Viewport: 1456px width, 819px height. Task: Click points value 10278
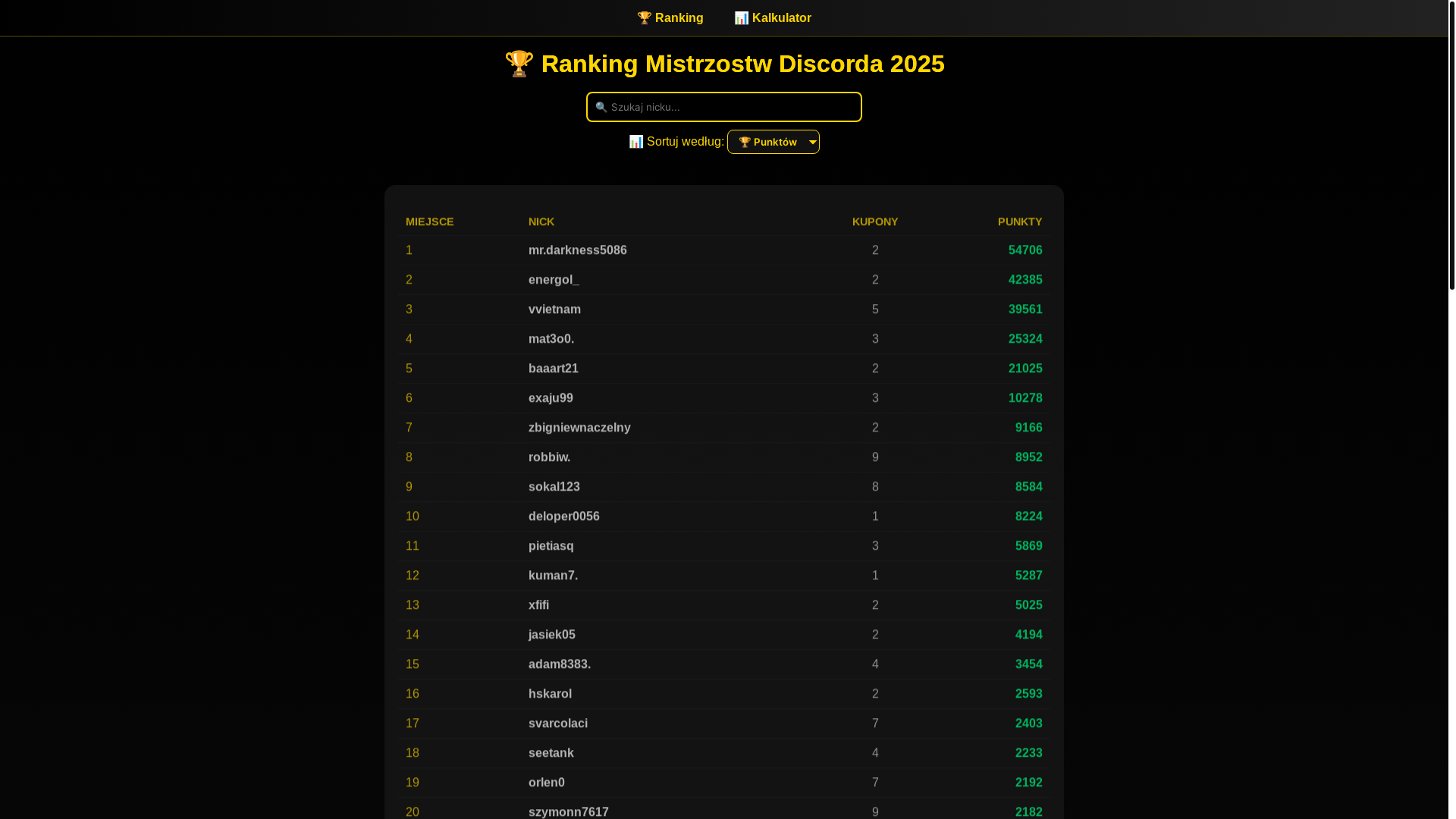pyautogui.click(x=1025, y=398)
